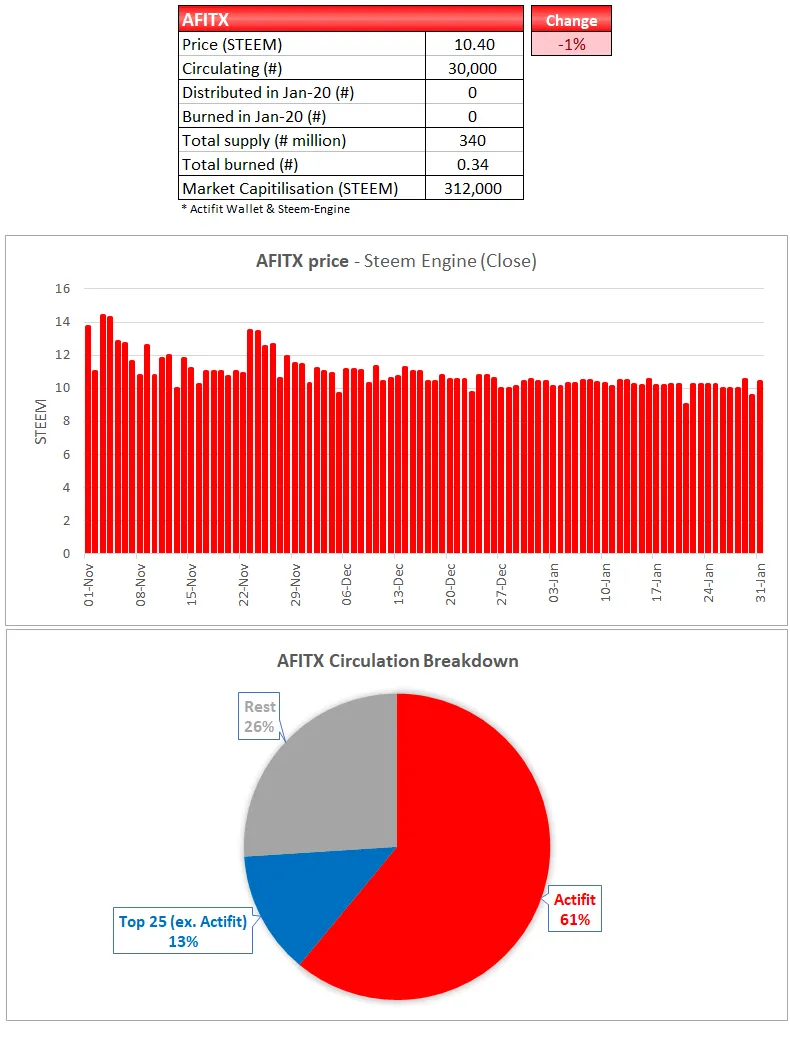This screenshot has width=790, height=1040.
Task: Click the 06-Dec axis date
Action: pyautogui.click(x=346, y=585)
